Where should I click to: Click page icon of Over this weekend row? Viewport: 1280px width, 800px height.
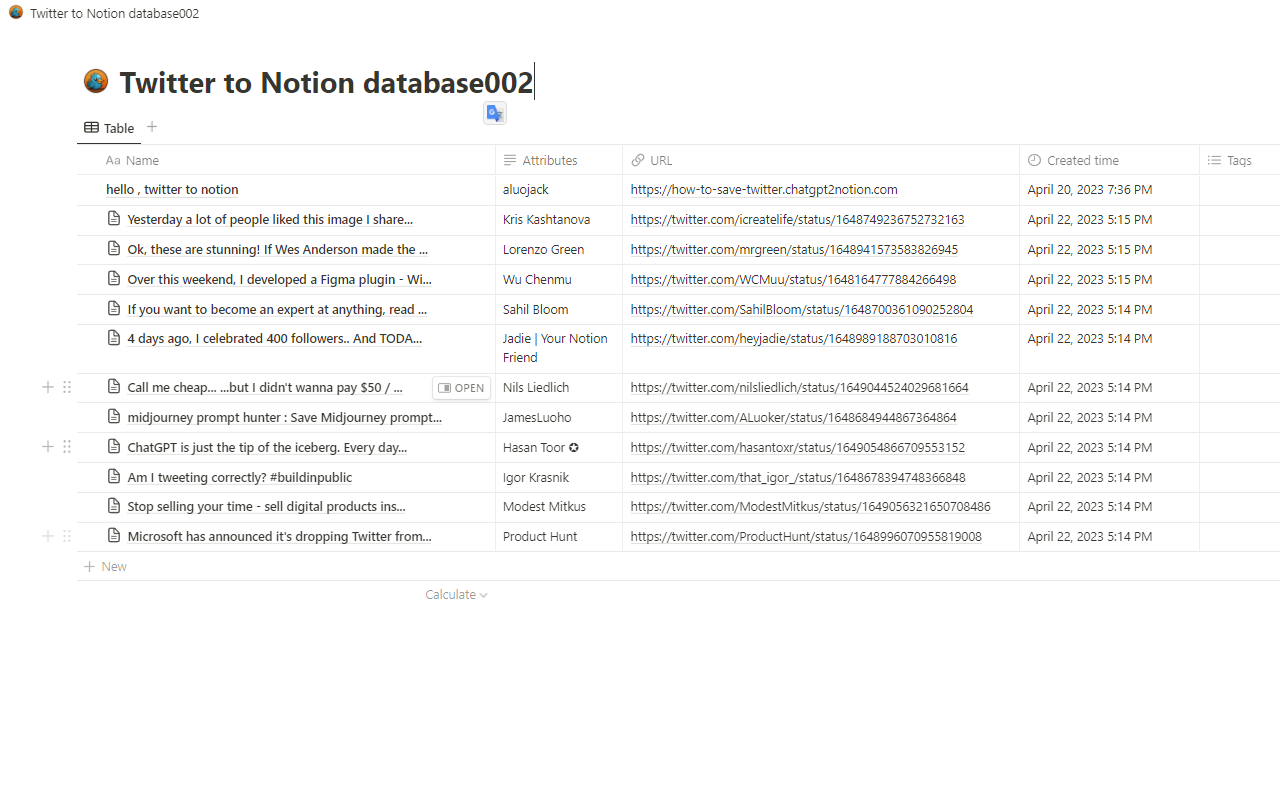click(x=114, y=279)
